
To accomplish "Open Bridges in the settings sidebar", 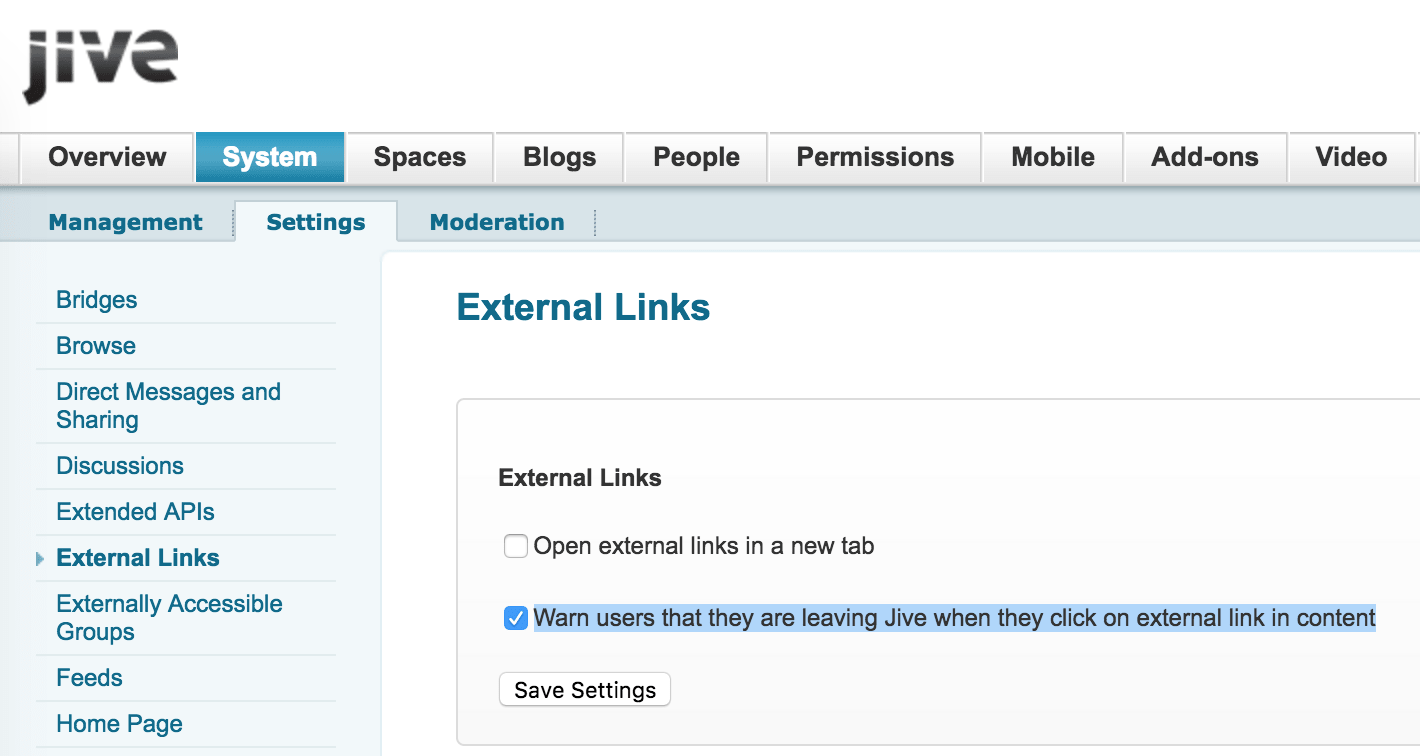I will [x=97, y=300].
